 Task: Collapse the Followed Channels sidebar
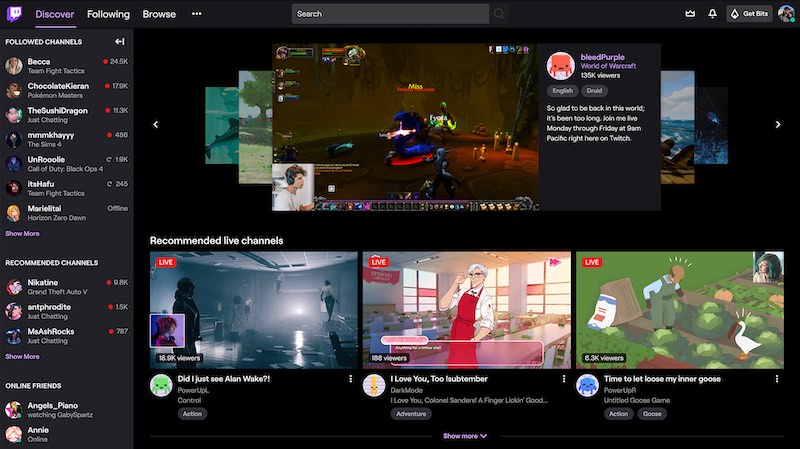[119, 41]
